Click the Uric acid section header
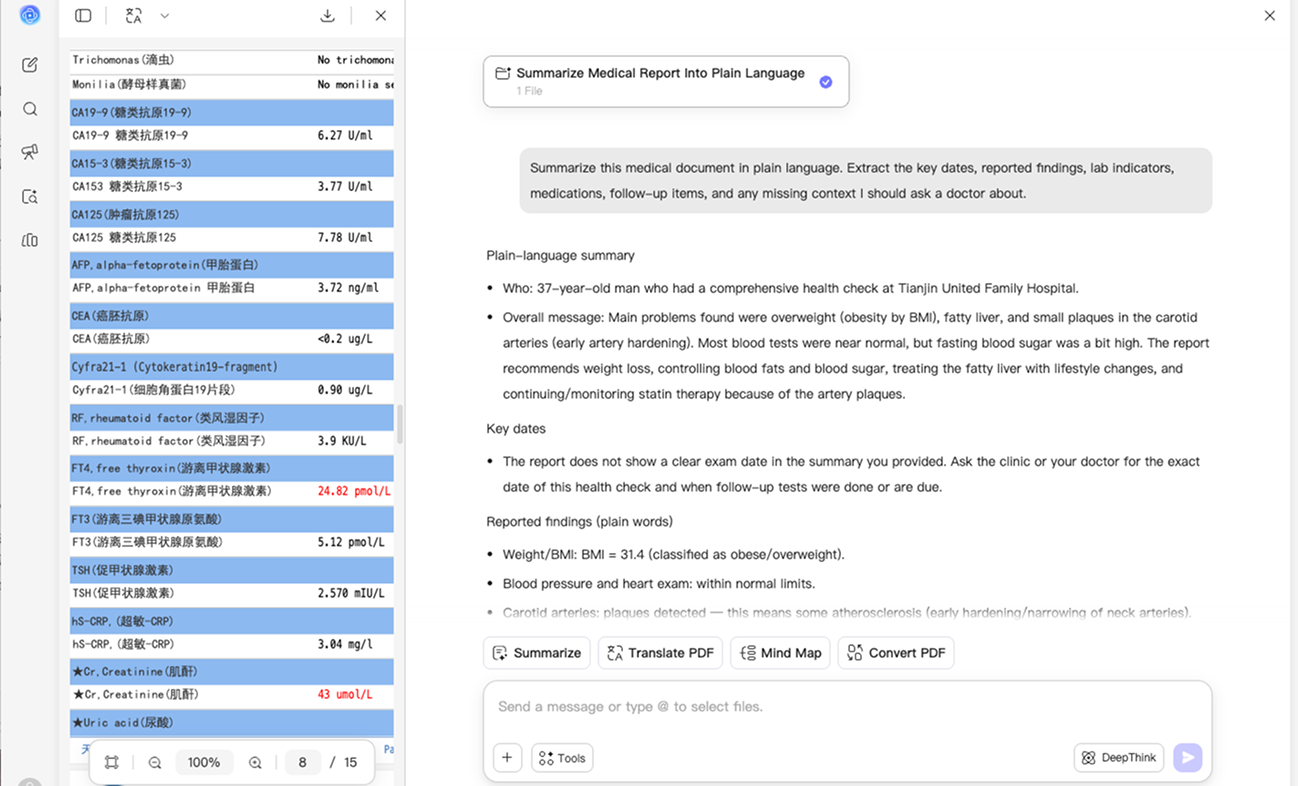 tap(232, 722)
